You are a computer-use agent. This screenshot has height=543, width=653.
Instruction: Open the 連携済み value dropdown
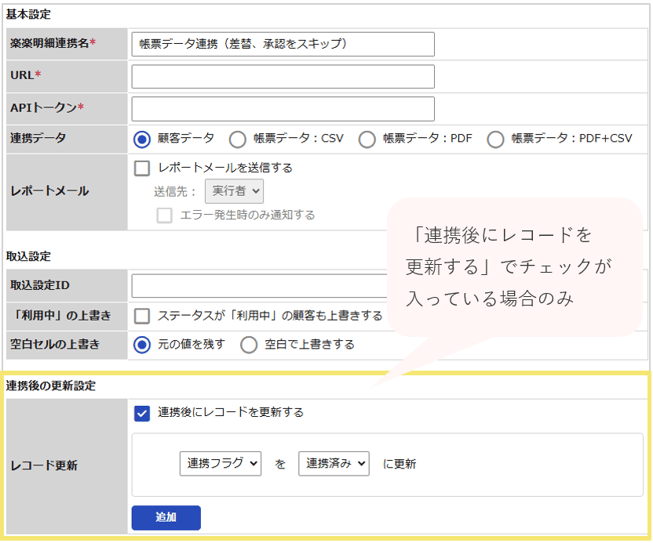[x=334, y=463]
